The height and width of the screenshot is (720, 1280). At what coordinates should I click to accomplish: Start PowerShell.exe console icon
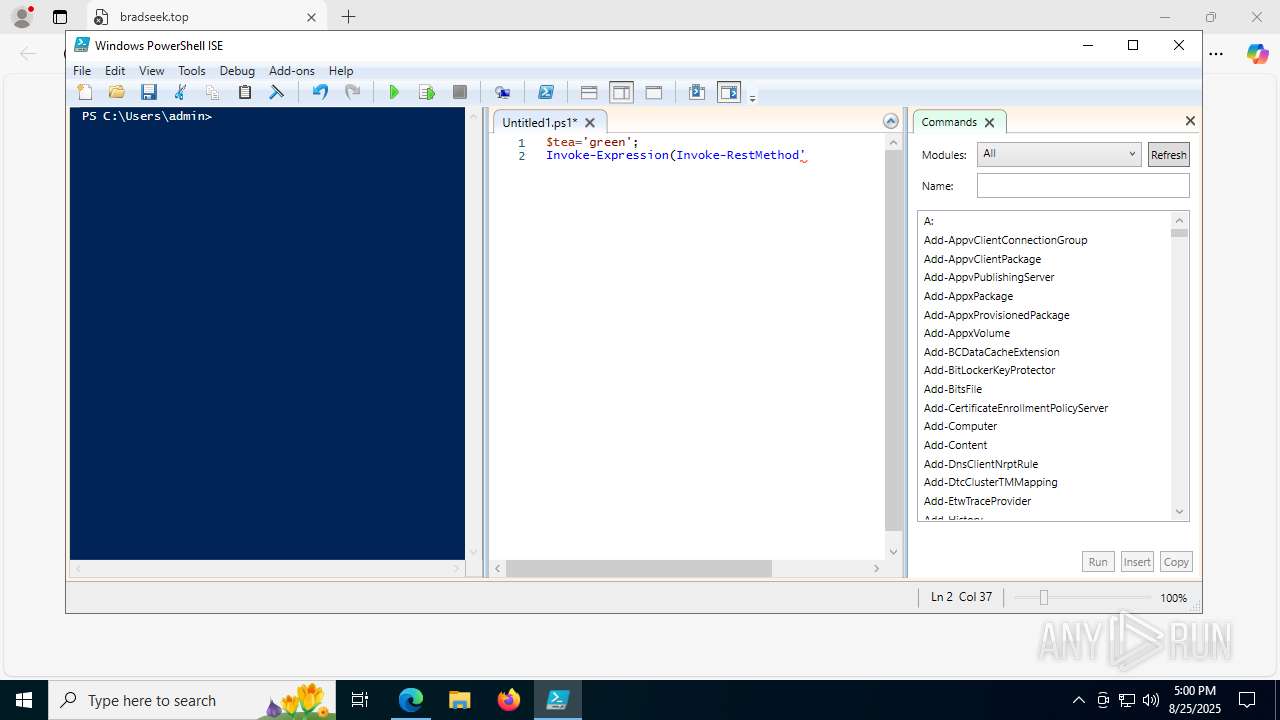point(545,92)
